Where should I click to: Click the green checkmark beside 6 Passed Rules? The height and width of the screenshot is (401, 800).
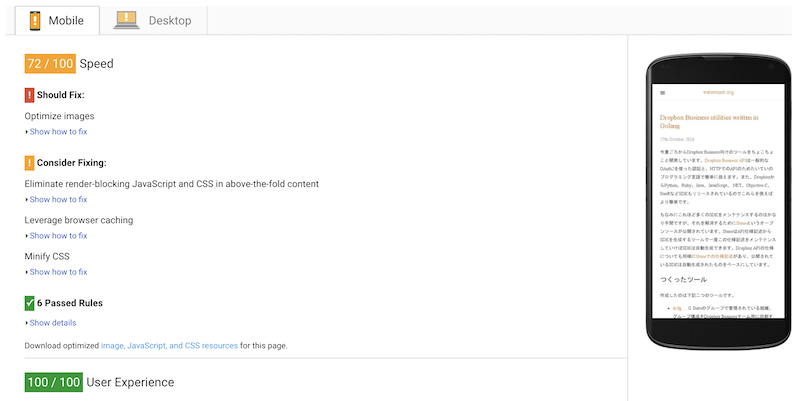(x=29, y=302)
